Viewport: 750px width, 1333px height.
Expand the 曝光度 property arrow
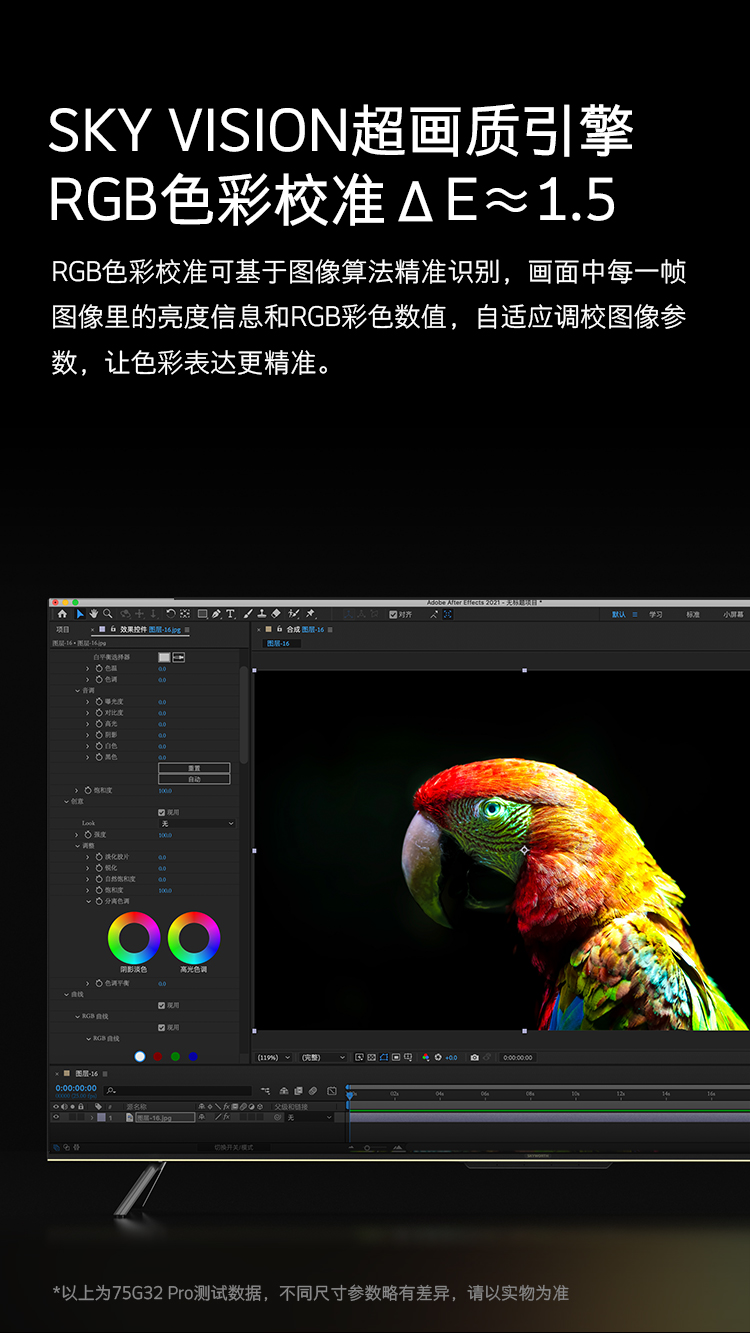pyautogui.click(x=87, y=702)
